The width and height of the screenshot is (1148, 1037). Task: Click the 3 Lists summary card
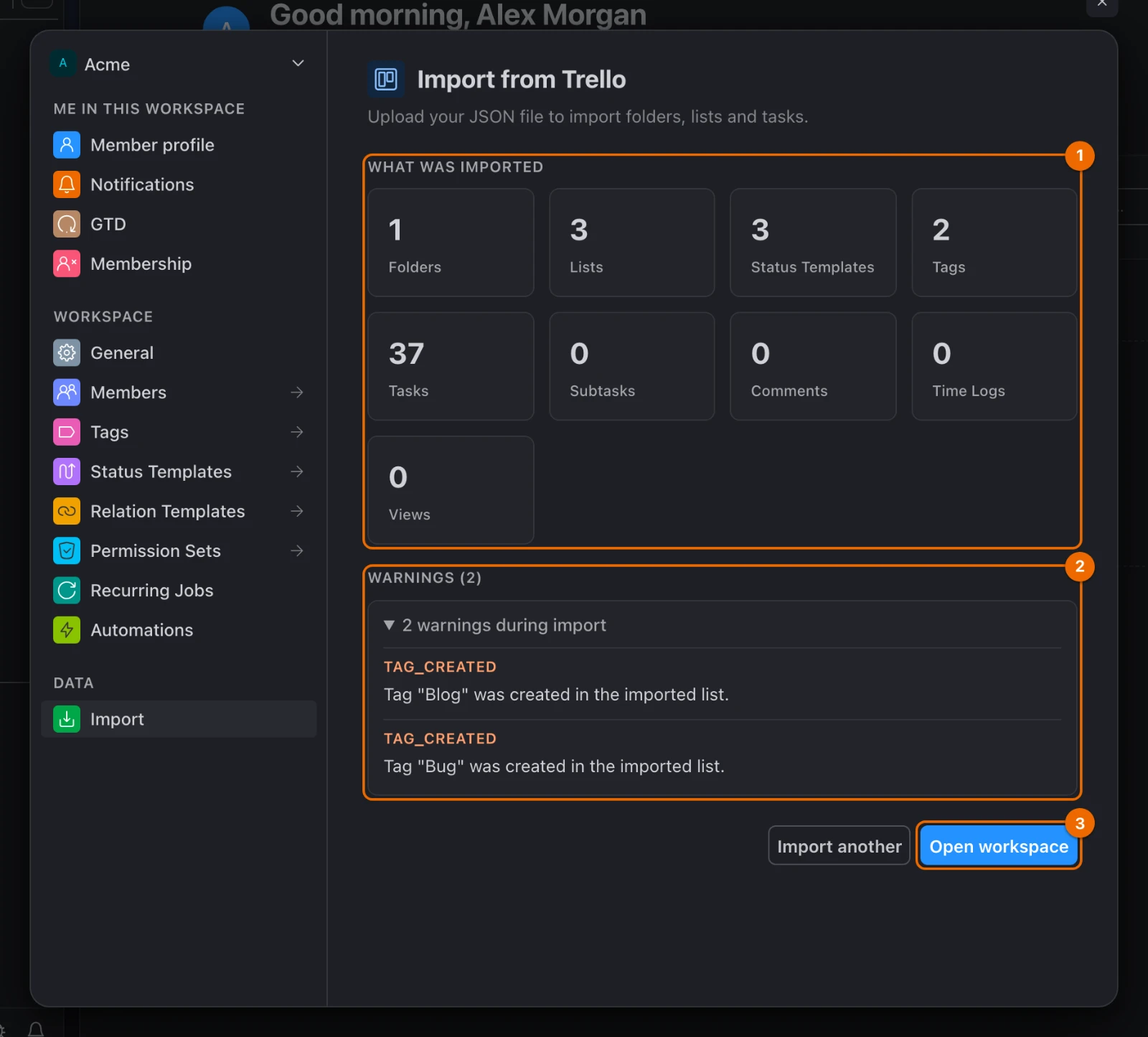631,243
